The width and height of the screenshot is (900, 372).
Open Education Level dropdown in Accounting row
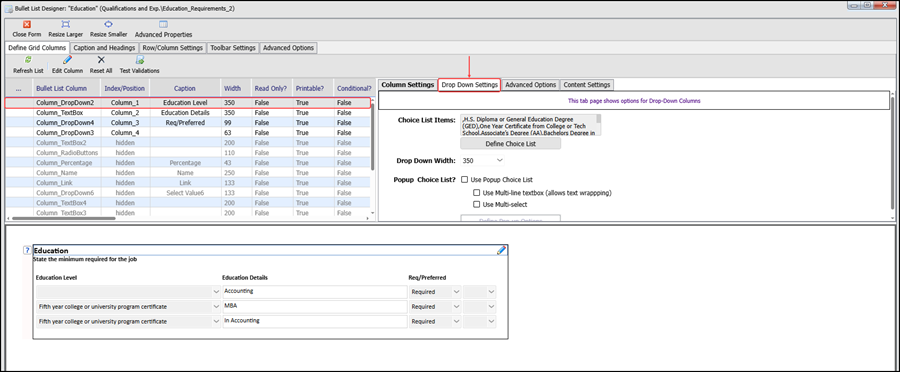click(216, 292)
